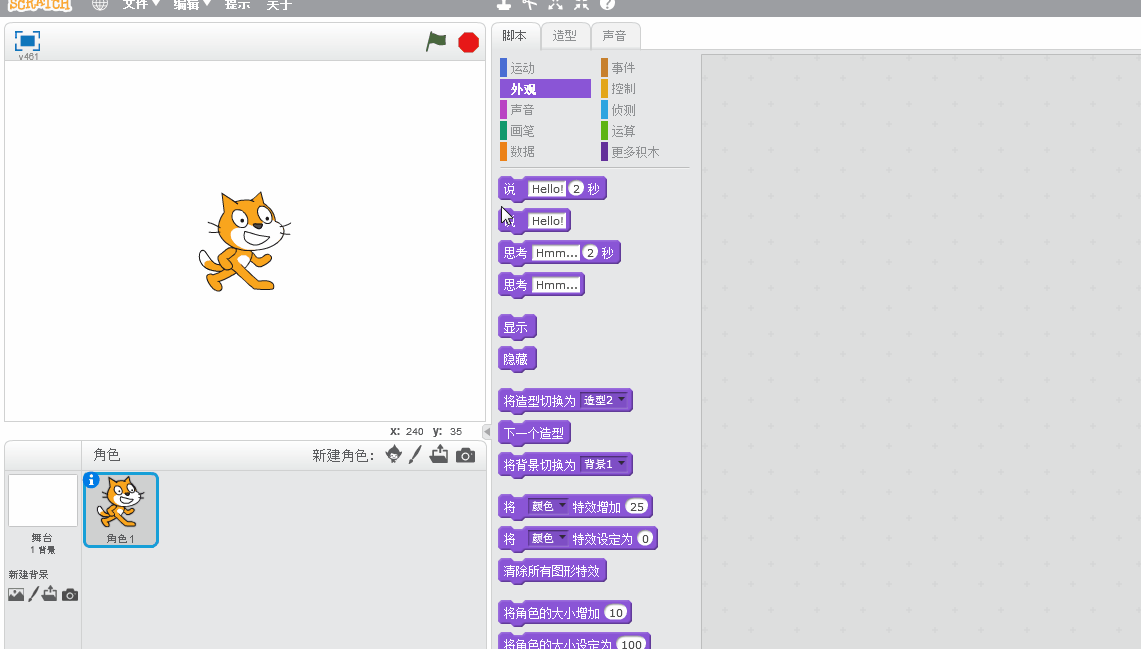Edit the 2 seconds field in say block
Screen dimensions: 1141x649
click(576, 189)
